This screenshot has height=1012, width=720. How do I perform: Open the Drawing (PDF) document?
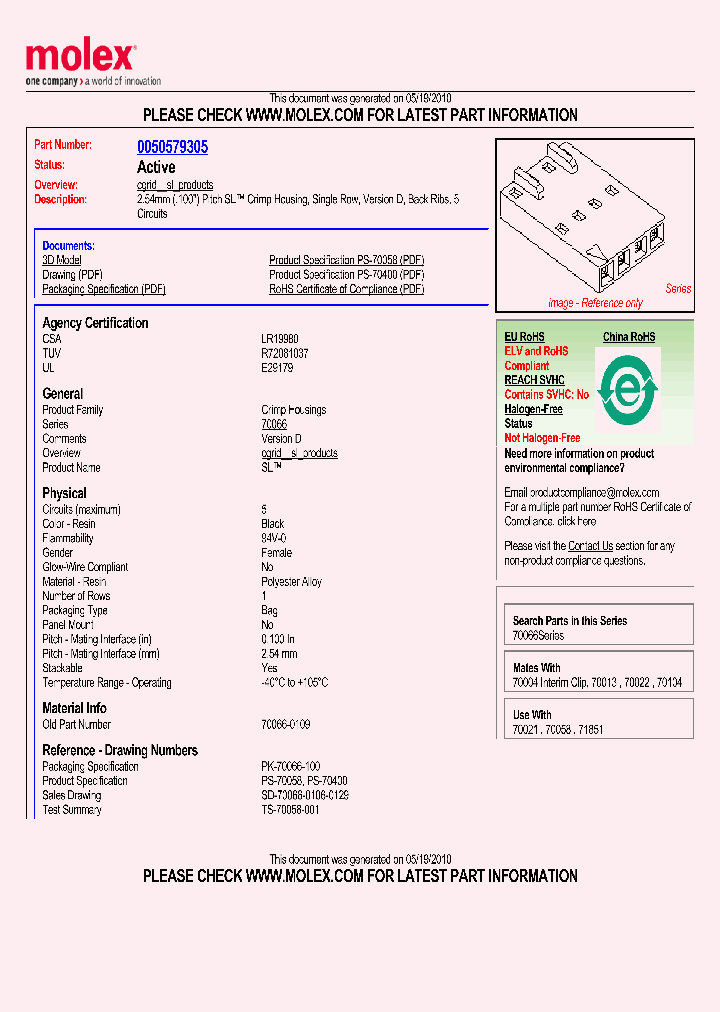tap(72, 275)
